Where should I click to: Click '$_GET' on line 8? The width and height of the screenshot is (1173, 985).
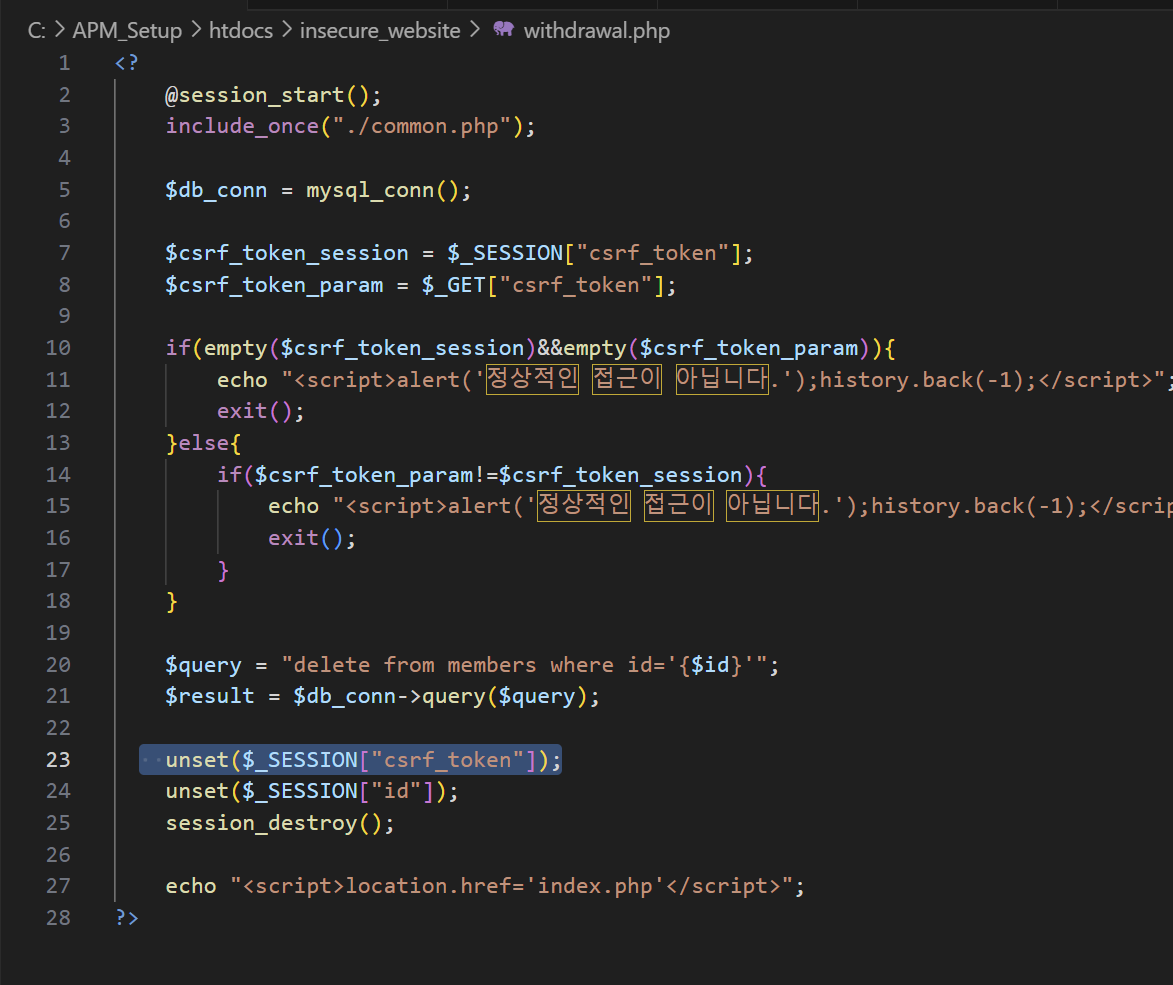(454, 285)
